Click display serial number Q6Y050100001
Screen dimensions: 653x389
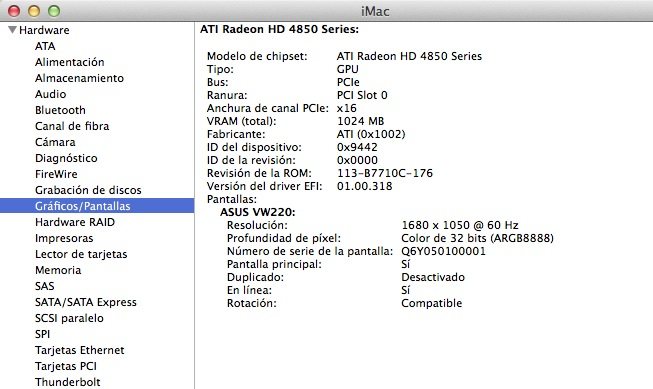pyautogui.click(x=443, y=251)
